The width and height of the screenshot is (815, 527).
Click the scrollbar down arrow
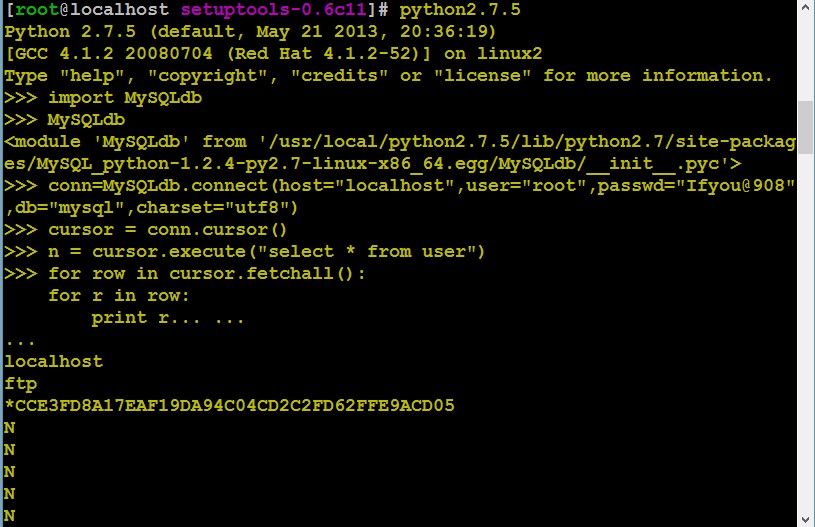[x=806, y=519]
